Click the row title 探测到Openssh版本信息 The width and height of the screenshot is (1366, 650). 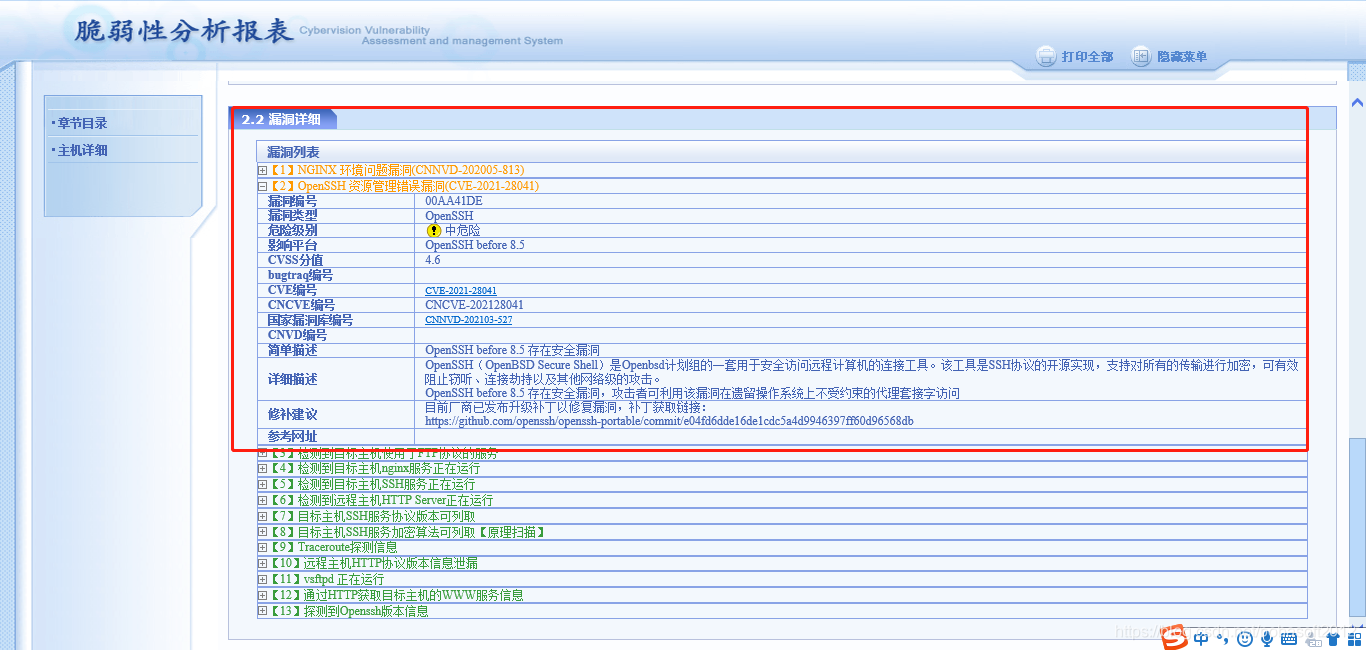366,611
